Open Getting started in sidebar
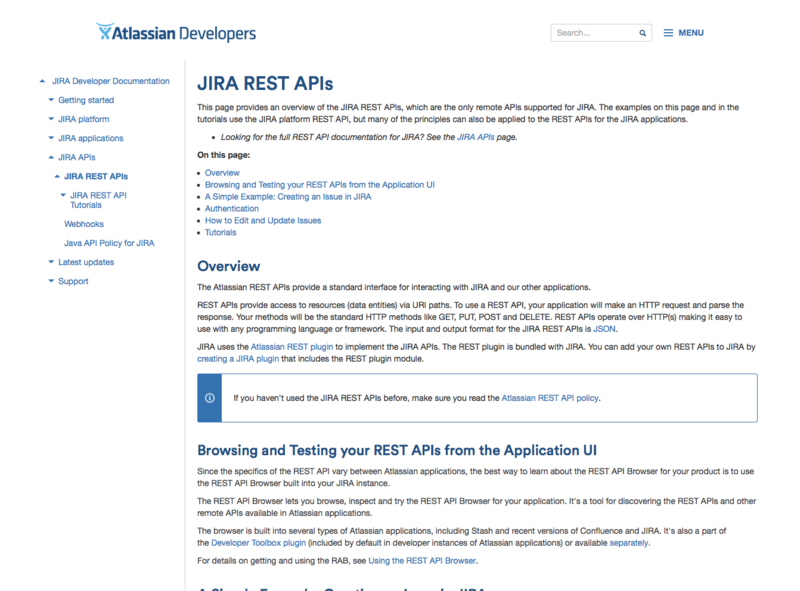The image size is (800, 591). pyautogui.click(x=86, y=100)
